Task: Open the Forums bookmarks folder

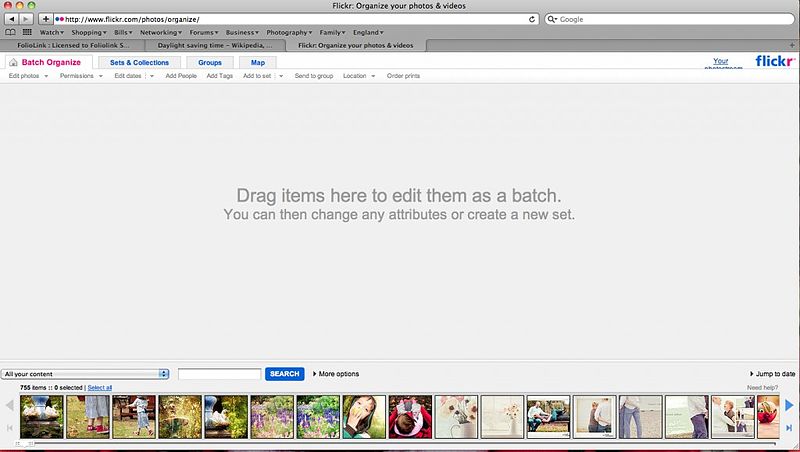Action: click(204, 32)
